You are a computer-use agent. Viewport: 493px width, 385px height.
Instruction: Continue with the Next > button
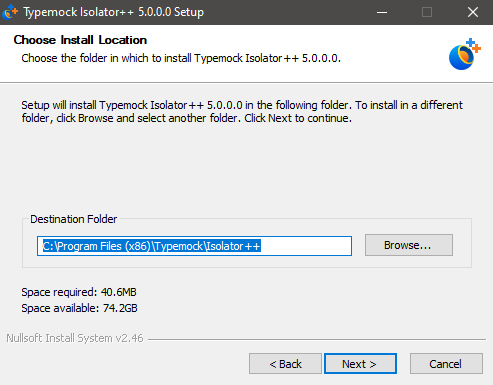point(360,364)
